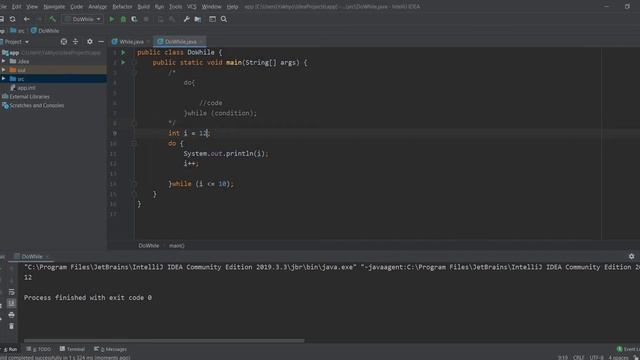Locate opened file with the target icon
Image resolution: width=640 pixels, height=360 pixels.
64,42
